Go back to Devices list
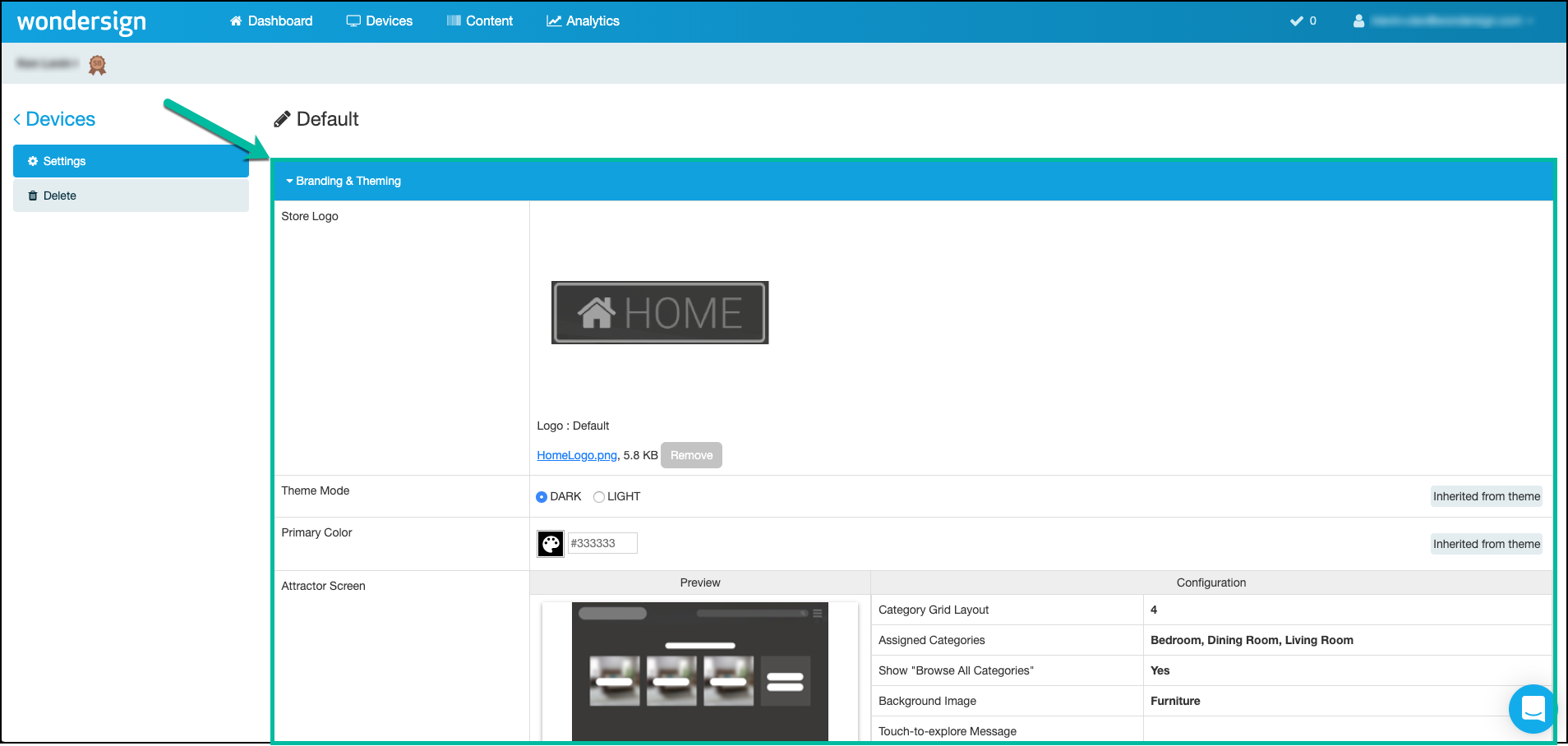The height and width of the screenshot is (746, 1568). [54, 119]
